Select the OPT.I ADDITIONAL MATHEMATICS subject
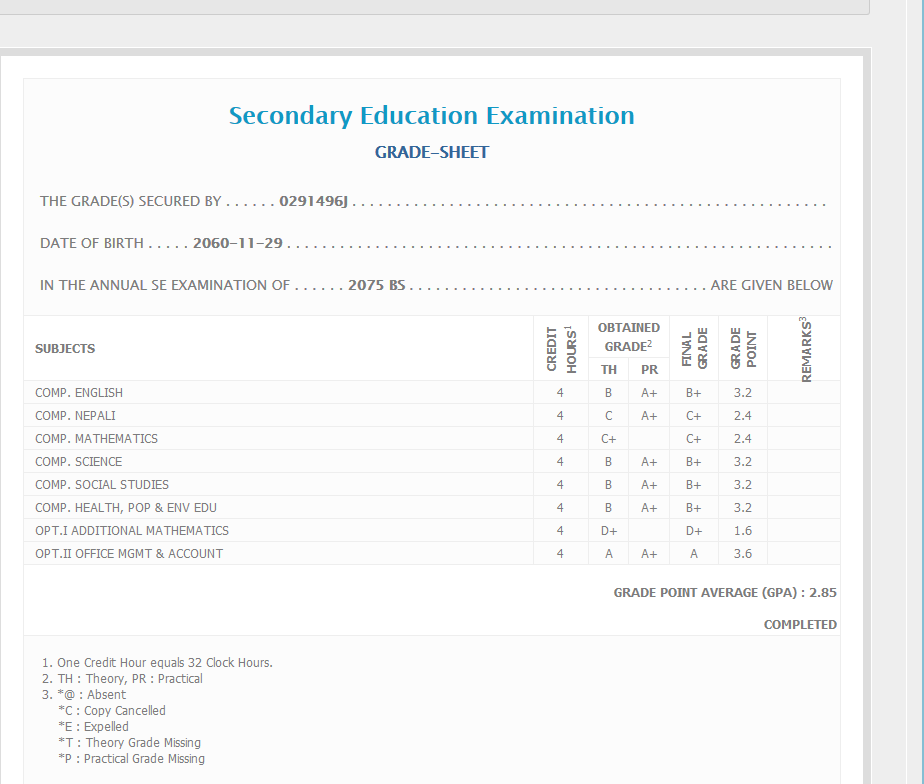 [132, 531]
